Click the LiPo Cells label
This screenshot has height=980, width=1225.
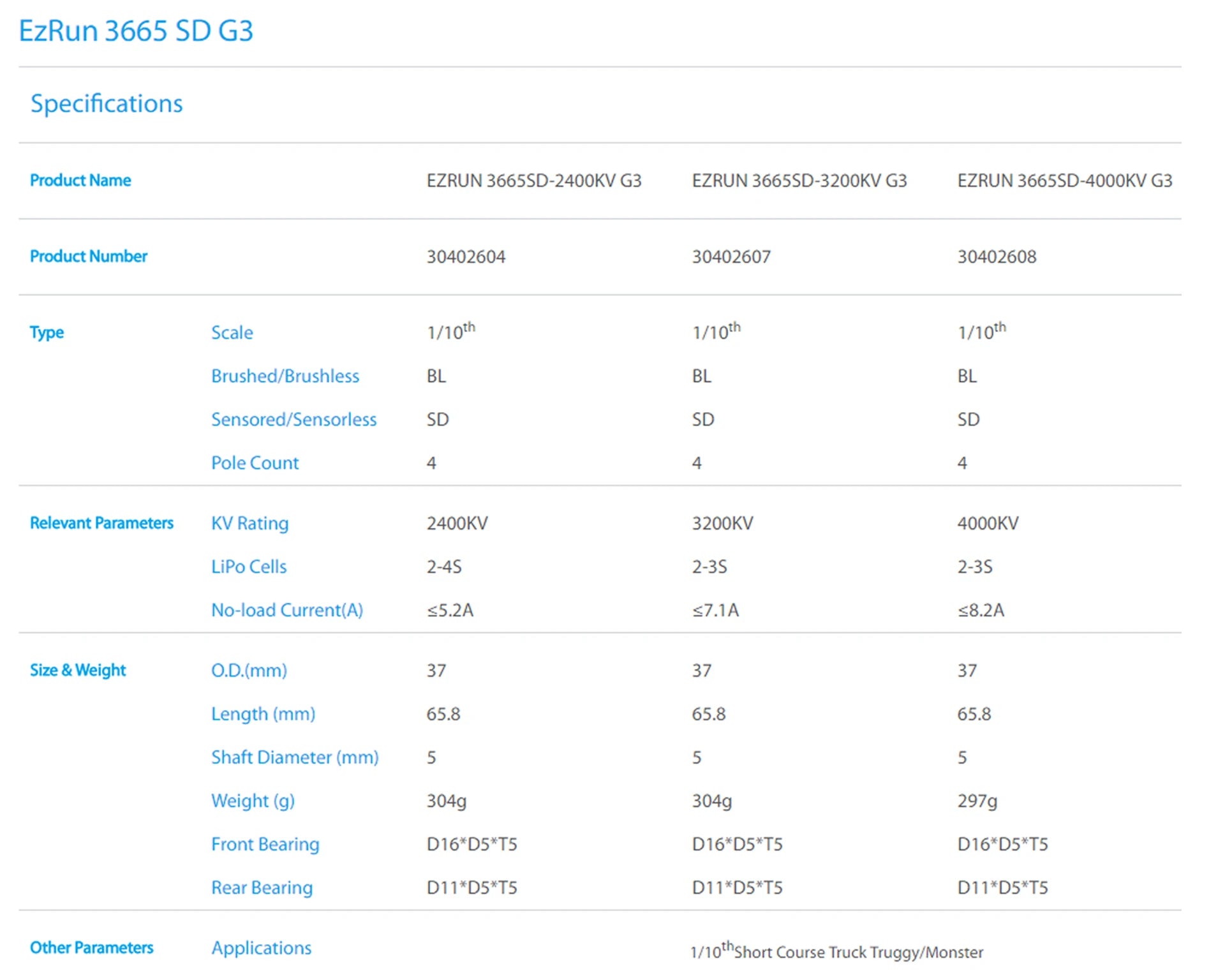coord(249,567)
